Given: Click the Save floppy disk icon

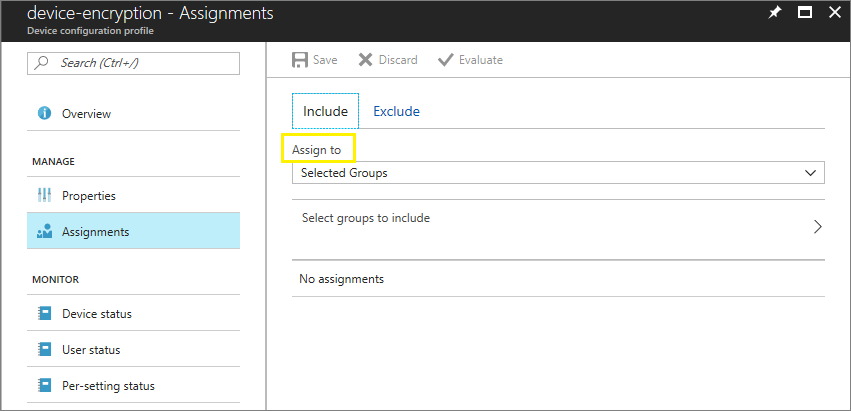Looking at the screenshot, I should (300, 60).
